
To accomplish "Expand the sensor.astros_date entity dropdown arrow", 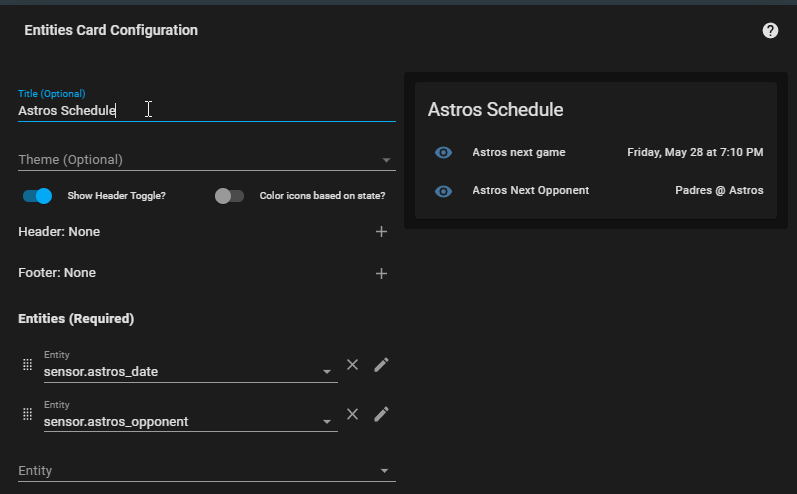I will click(327, 372).
